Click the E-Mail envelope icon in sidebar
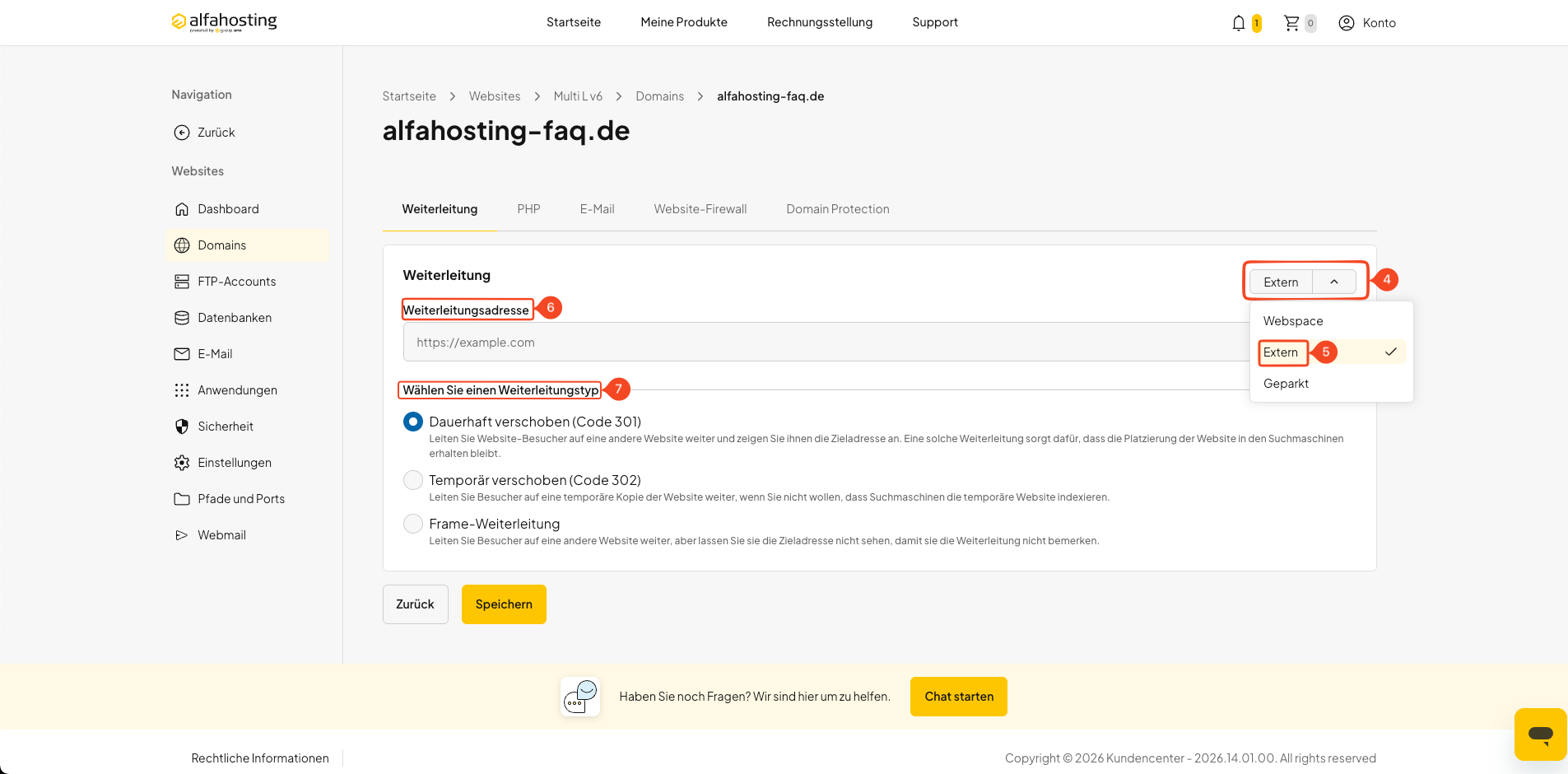 click(182, 354)
